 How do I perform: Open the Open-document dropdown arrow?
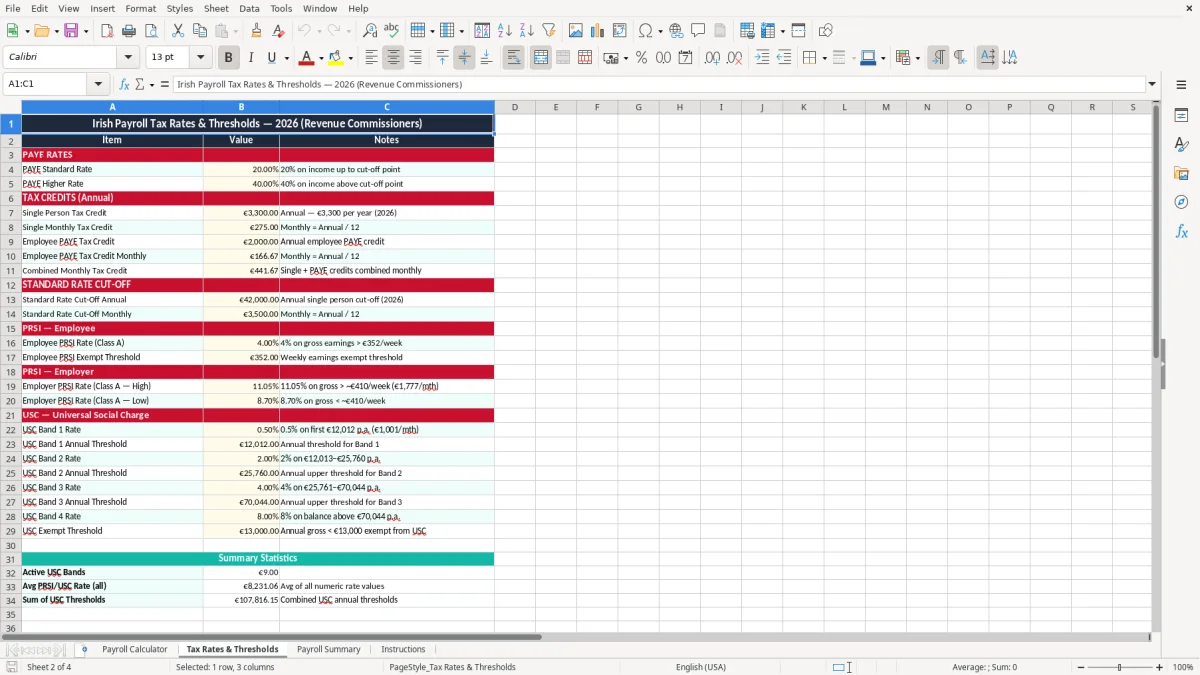pos(55,31)
